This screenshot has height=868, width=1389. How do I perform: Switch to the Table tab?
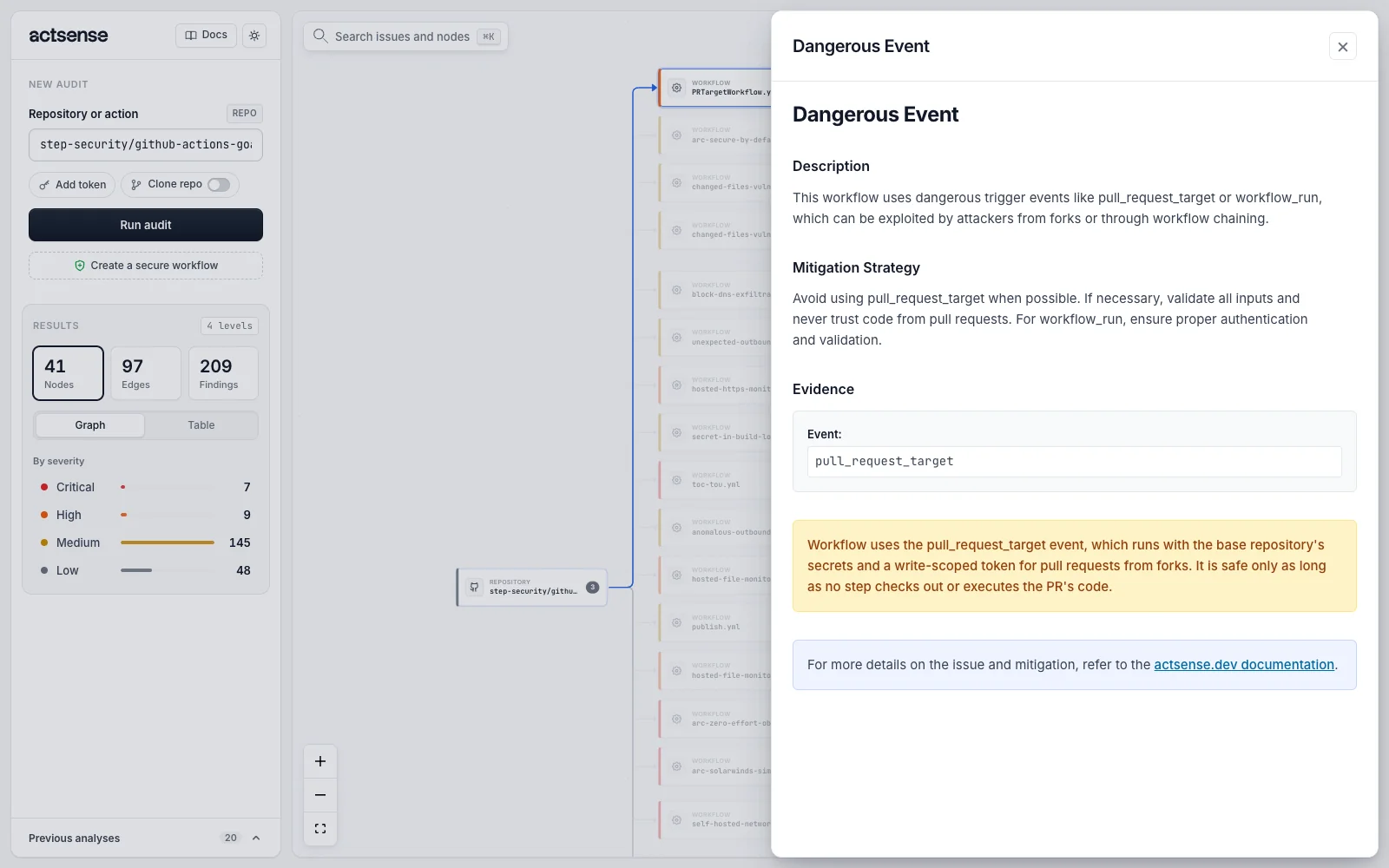click(201, 425)
